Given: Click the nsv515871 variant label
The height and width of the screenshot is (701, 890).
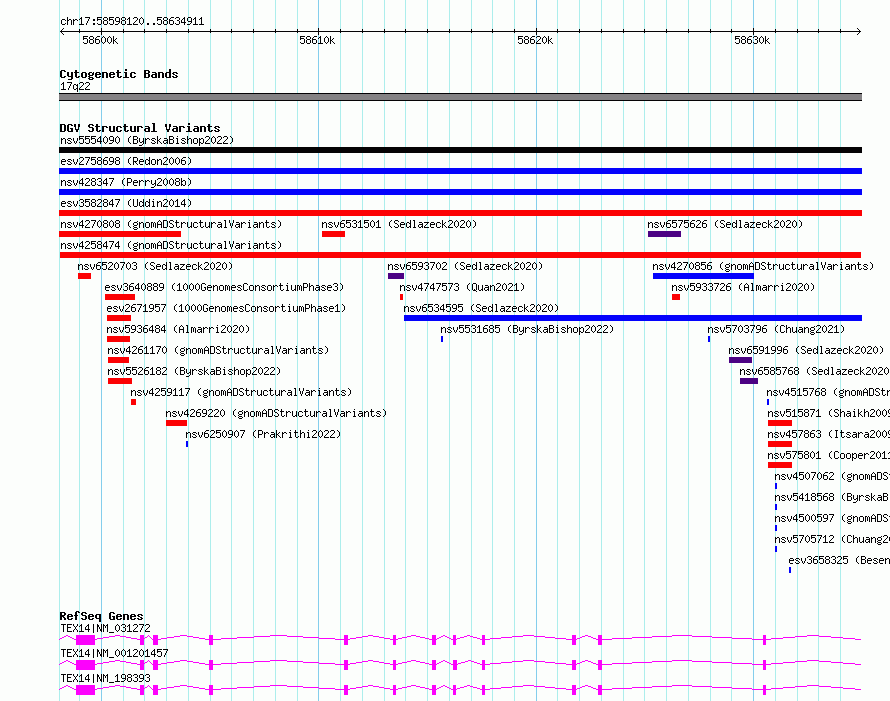Looking at the screenshot, I should [x=828, y=413].
